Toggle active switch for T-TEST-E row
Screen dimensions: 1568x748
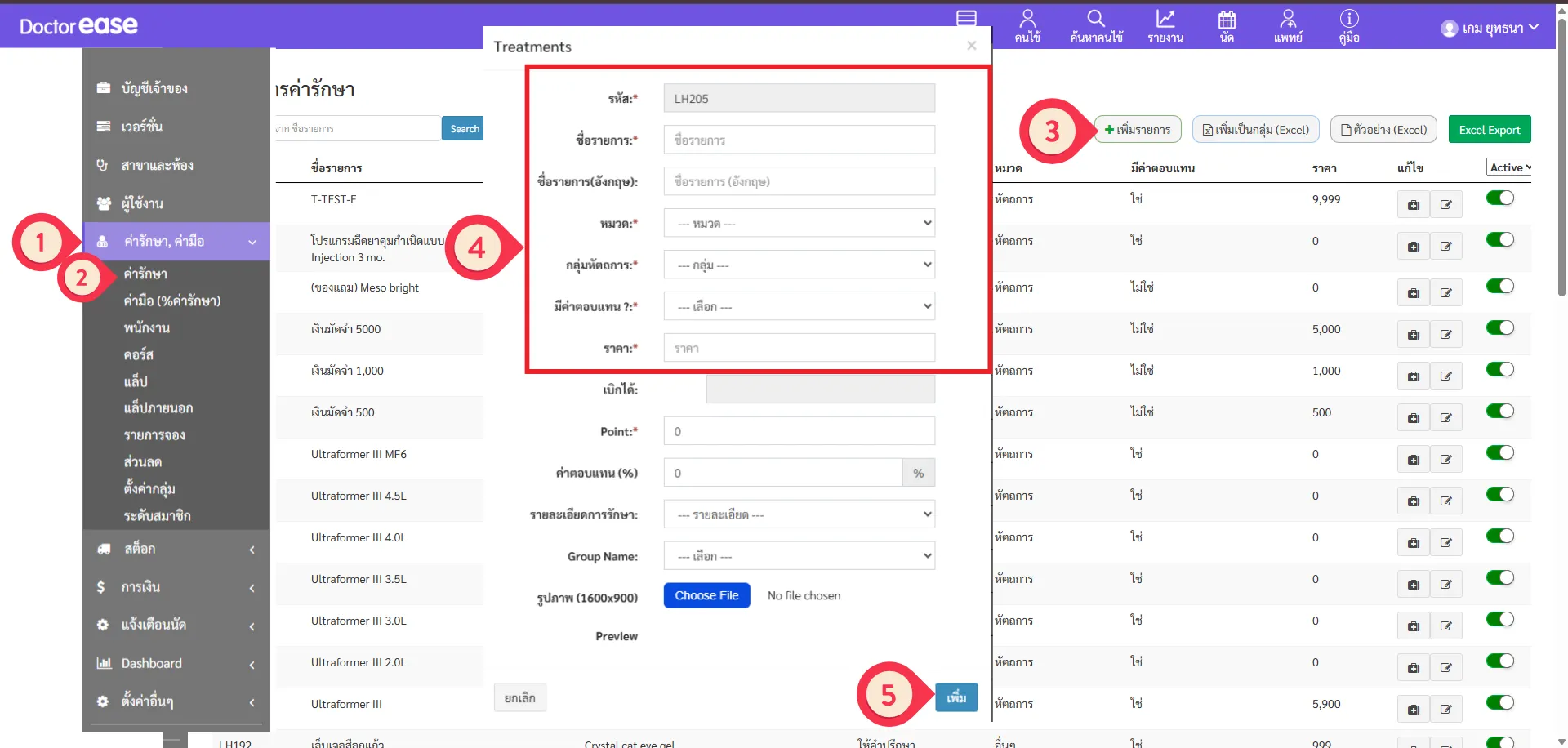(x=1499, y=198)
